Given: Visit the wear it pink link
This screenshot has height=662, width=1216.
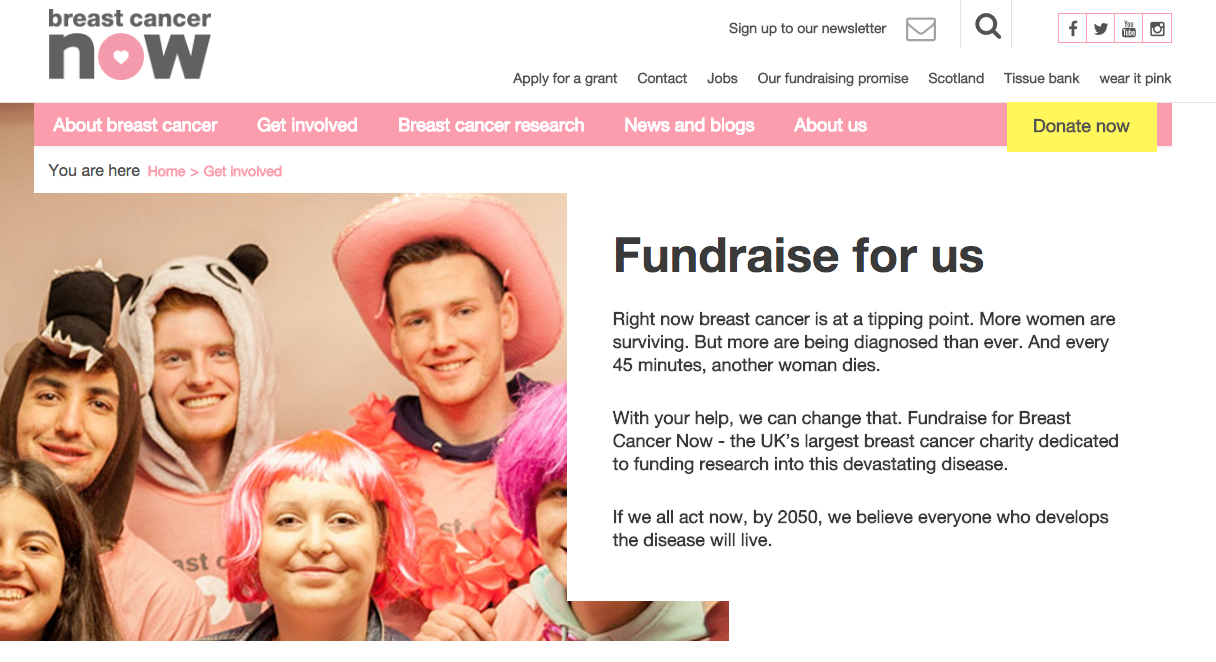Looking at the screenshot, I should click(1135, 78).
